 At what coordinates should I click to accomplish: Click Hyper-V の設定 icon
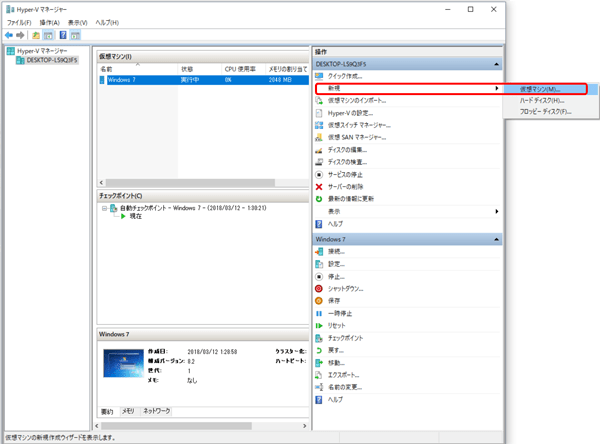pyautogui.click(x=319, y=113)
